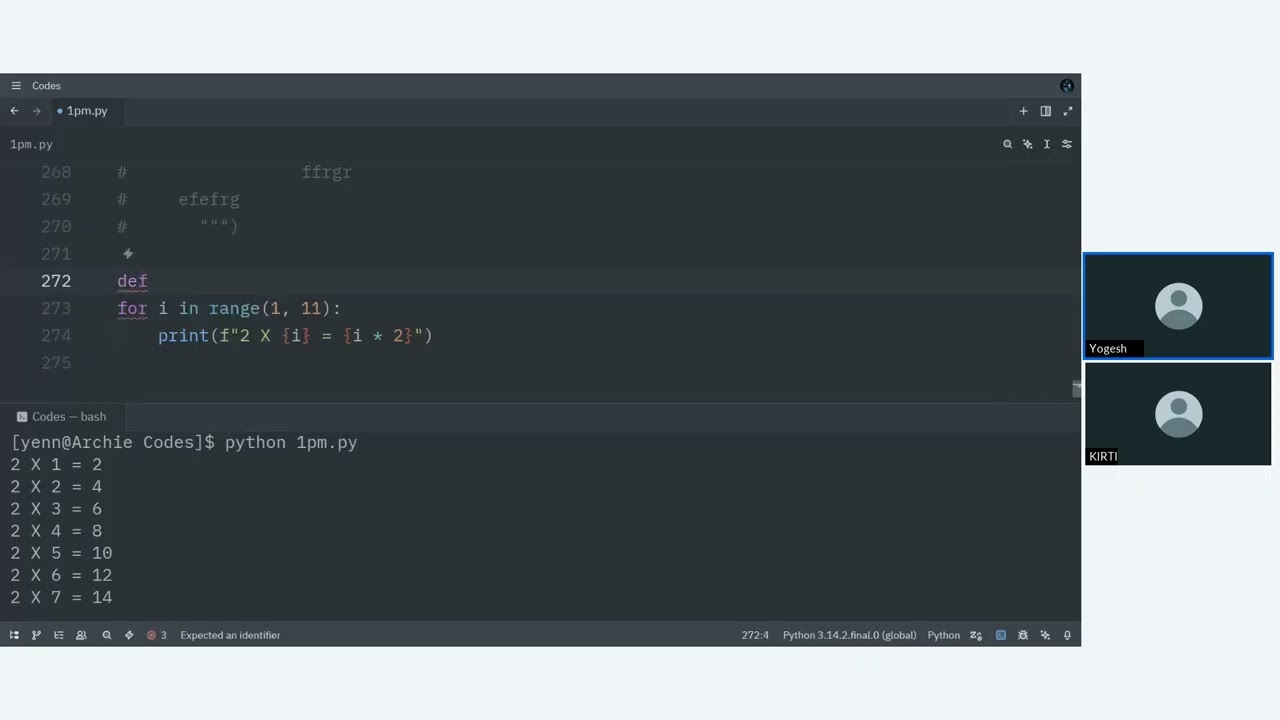This screenshot has width=1280, height=720.
Task: Open the inline AI assist sparkle icon
Action: (1027, 144)
